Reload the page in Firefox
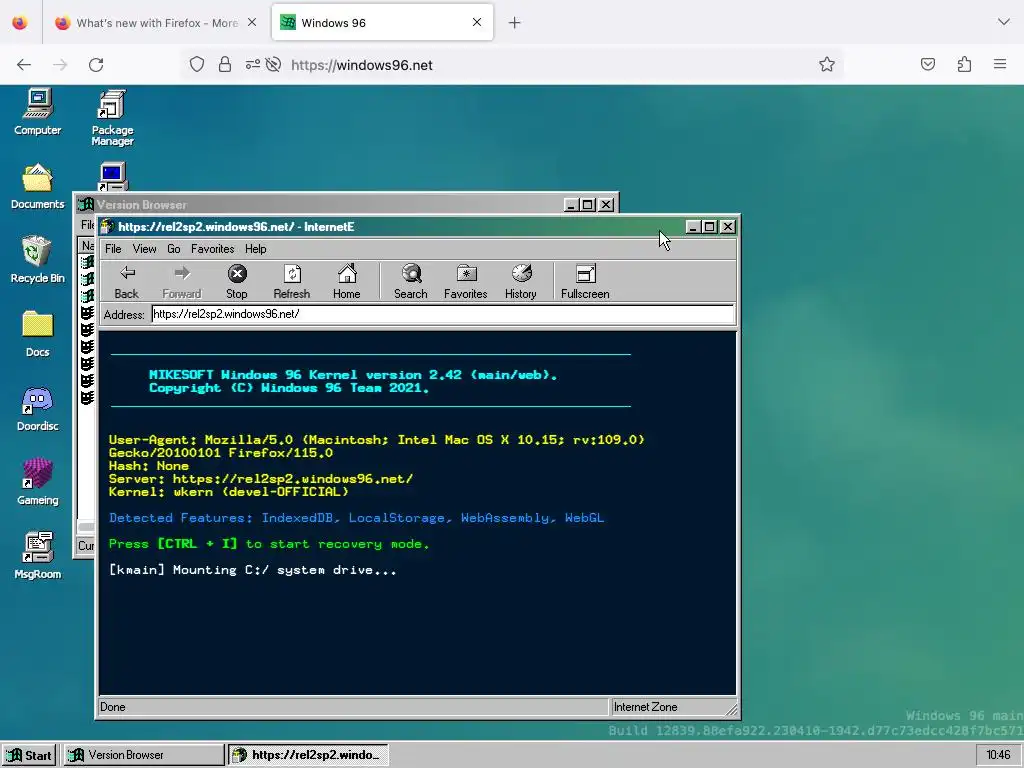 (x=96, y=65)
